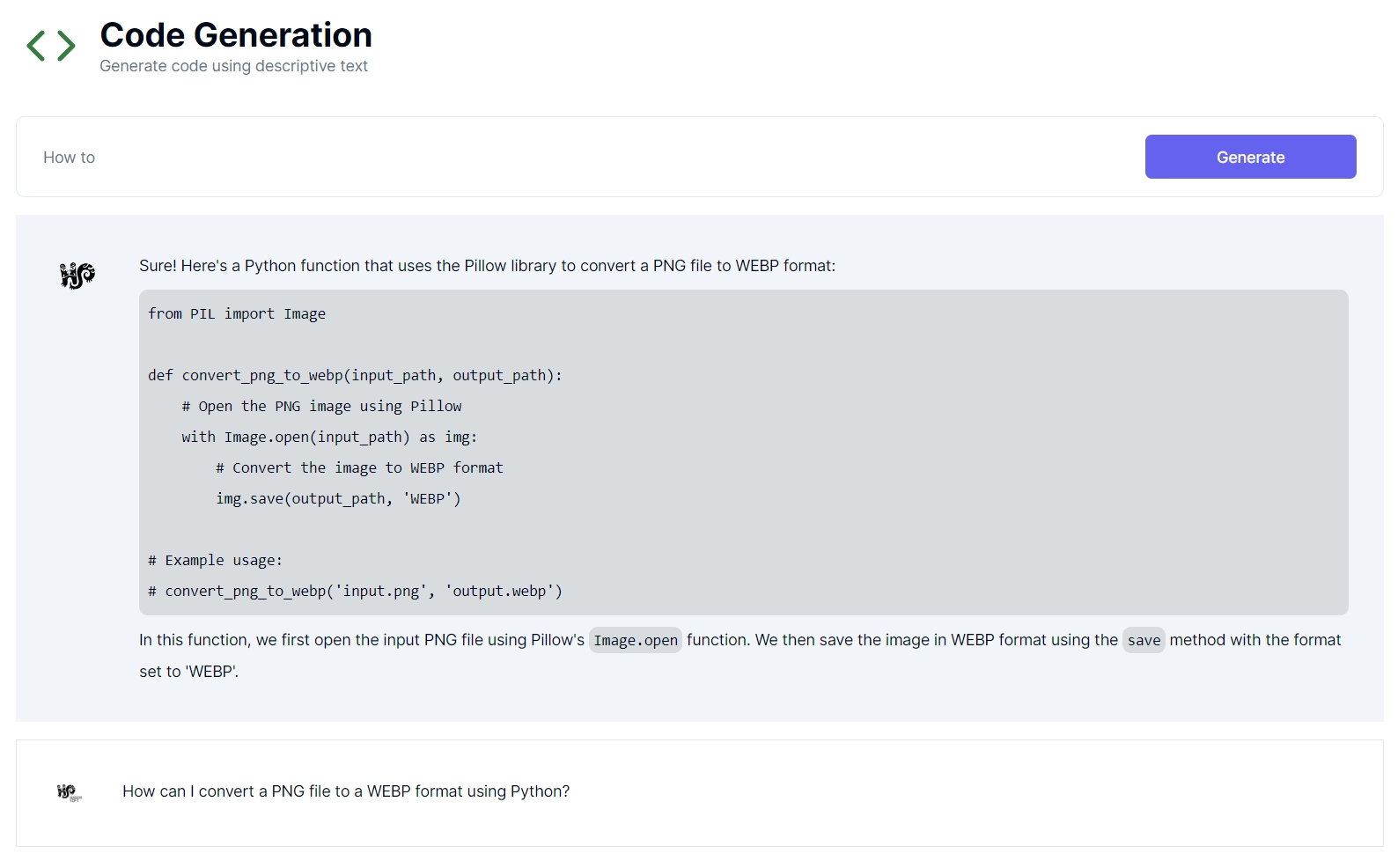
Task: Click the inline 'save' code chip
Action: 1144,640
